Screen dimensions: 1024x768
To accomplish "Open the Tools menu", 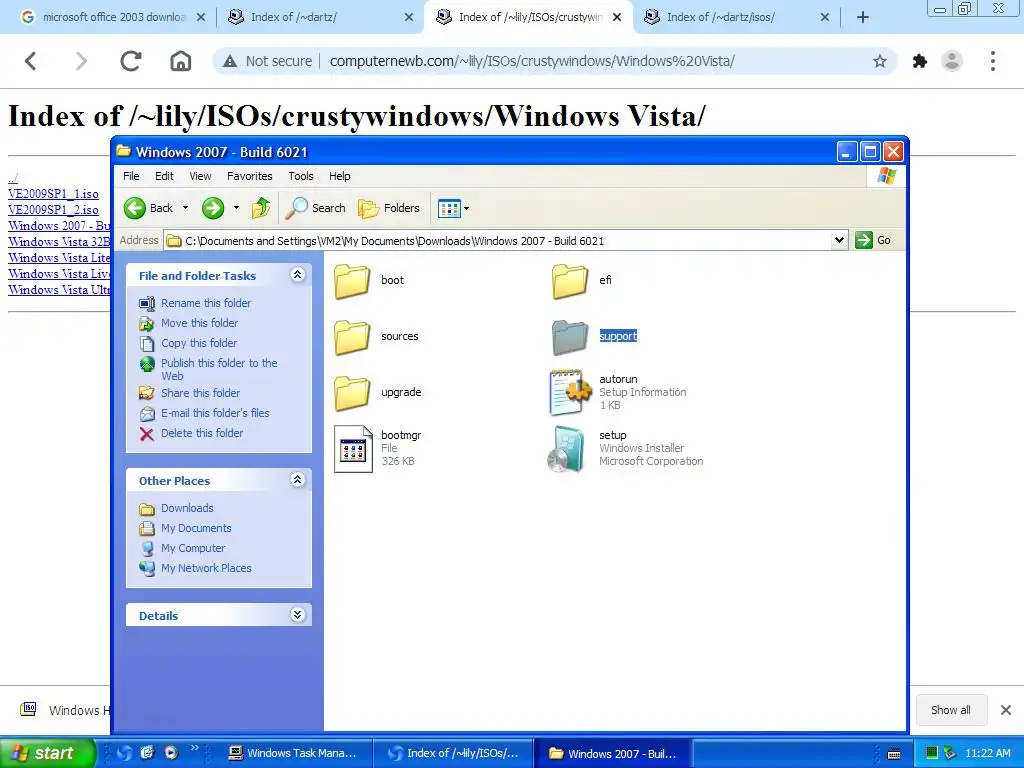I will tap(300, 176).
